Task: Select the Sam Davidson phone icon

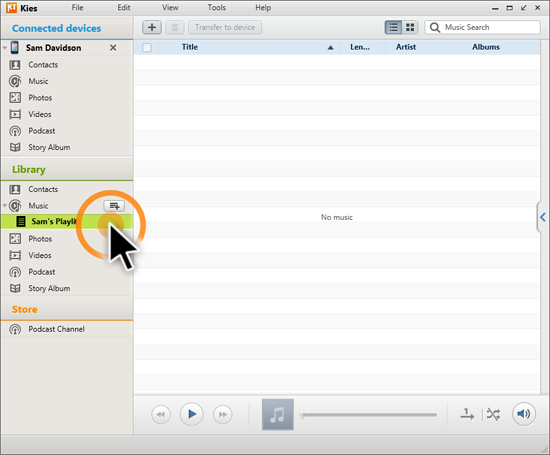Action: tap(15, 47)
